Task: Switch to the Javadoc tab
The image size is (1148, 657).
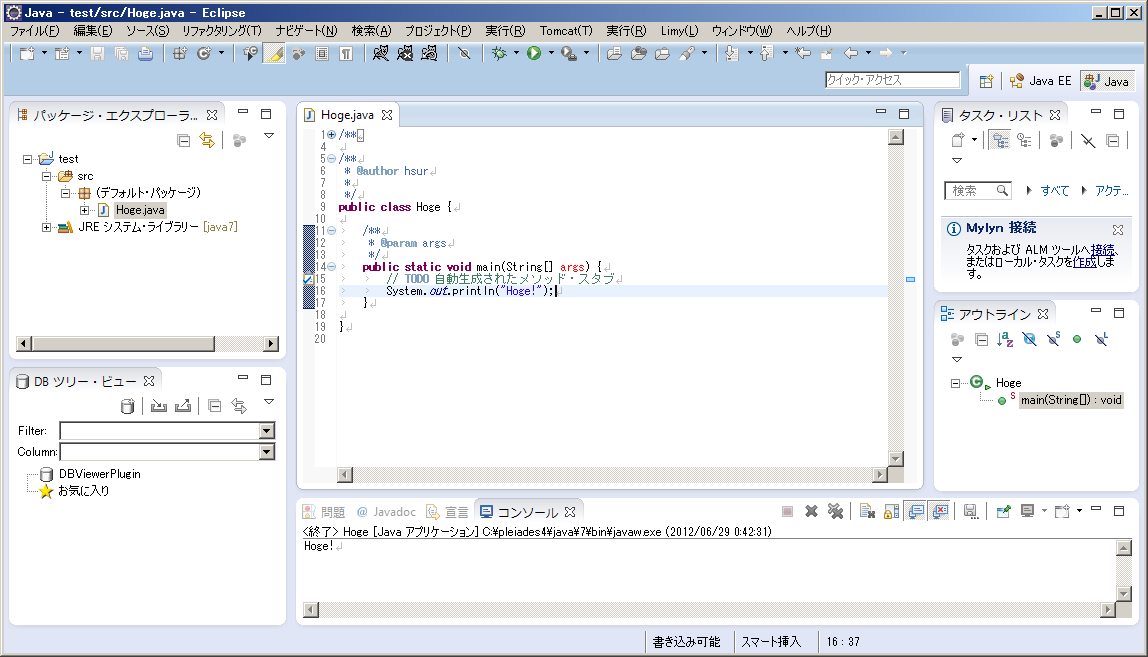Action: tap(386, 512)
